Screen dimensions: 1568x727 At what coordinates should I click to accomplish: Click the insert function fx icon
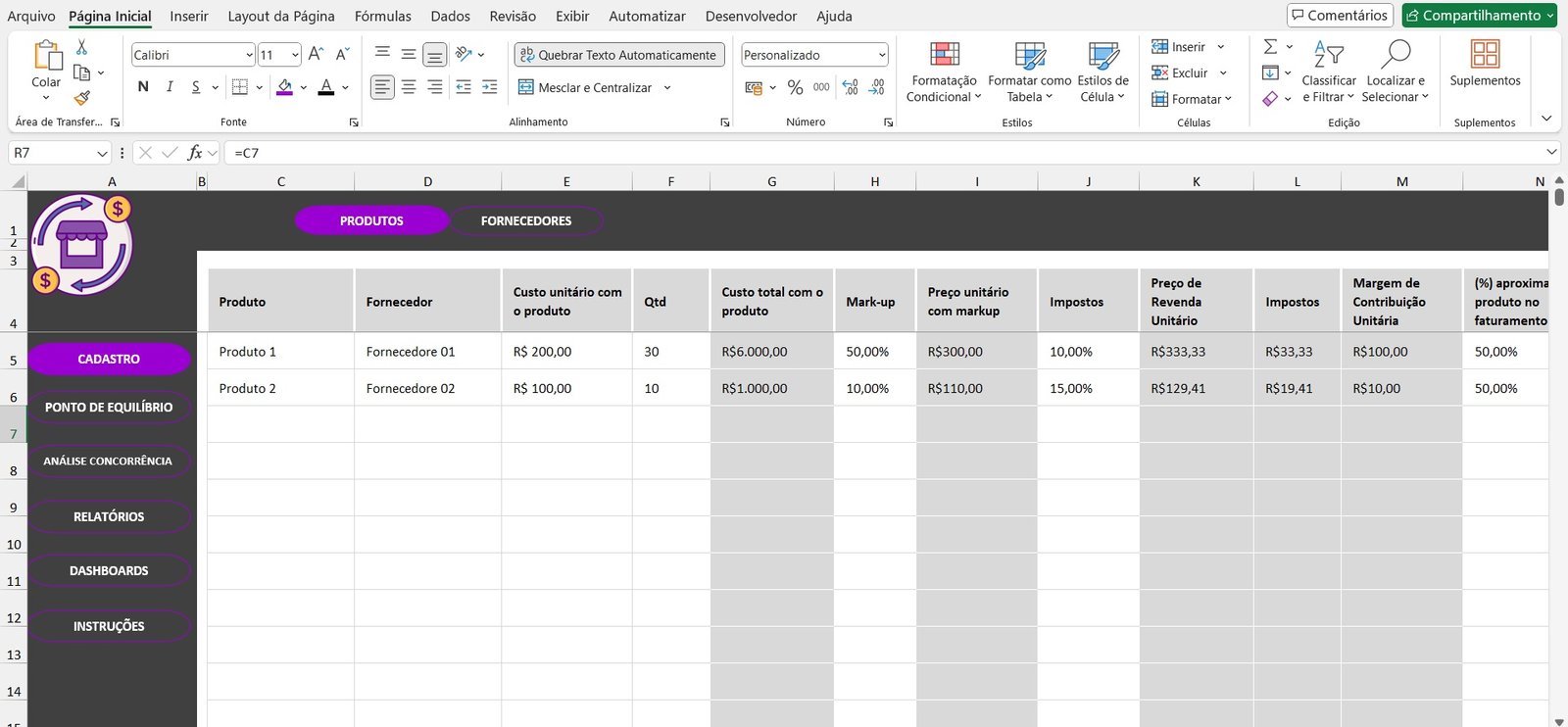195,153
